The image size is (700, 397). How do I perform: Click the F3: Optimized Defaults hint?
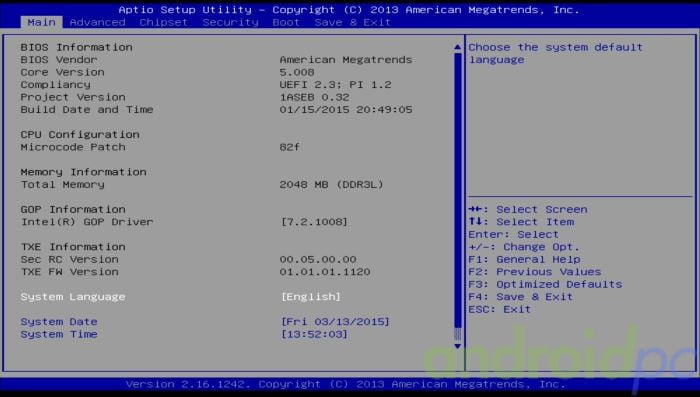pos(545,284)
